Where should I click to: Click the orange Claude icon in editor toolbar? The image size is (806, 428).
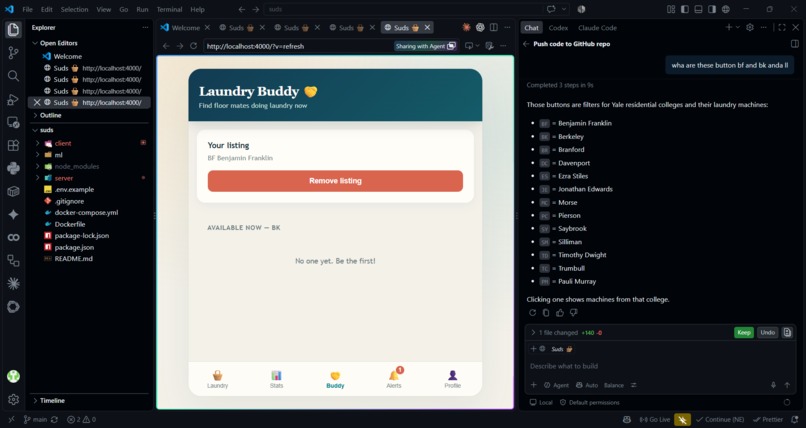pos(466,27)
